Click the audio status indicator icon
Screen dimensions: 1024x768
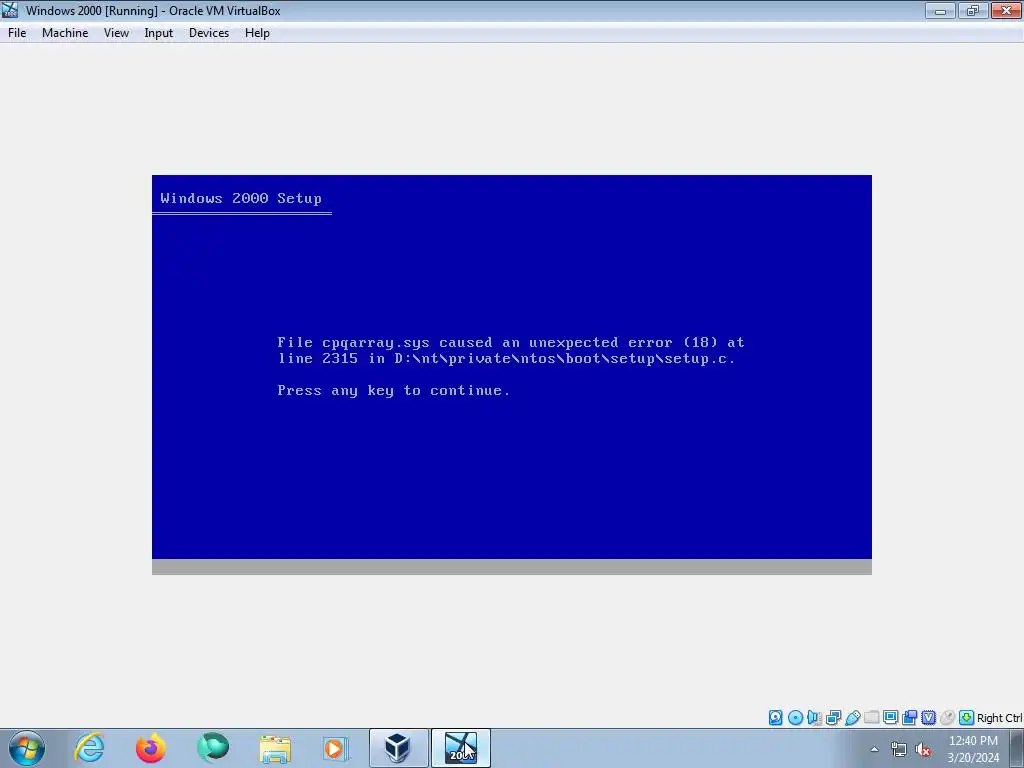pyautogui.click(x=814, y=718)
